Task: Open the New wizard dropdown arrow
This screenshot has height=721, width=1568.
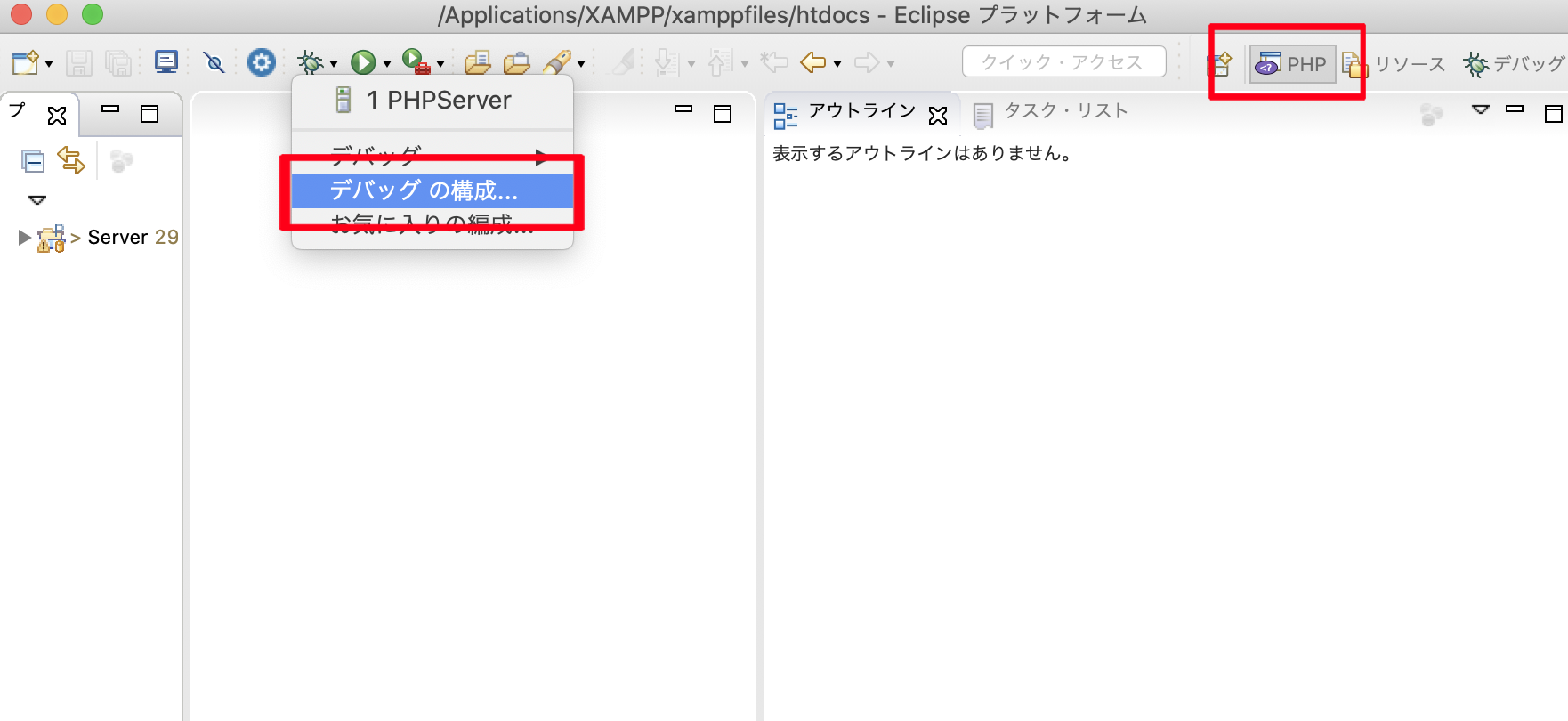Action: (x=49, y=64)
